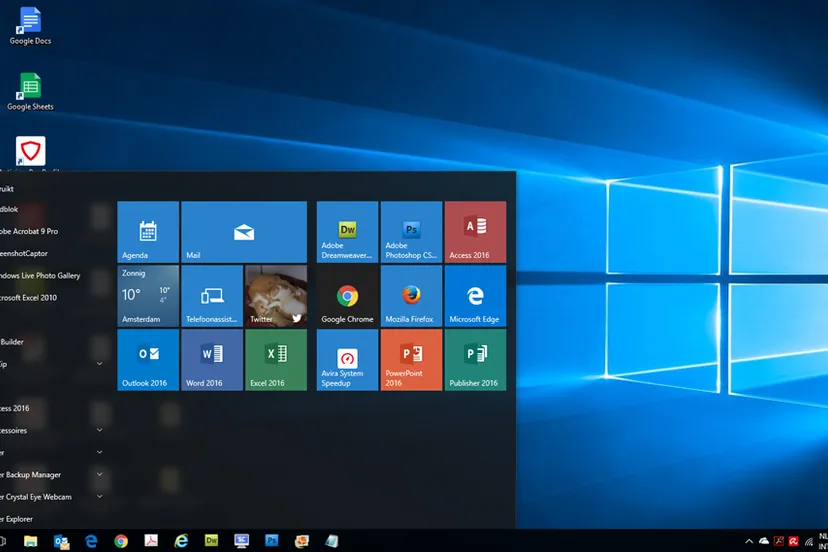The width and height of the screenshot is (828, 552).
Task: Open the PowerPoint 2016 tile
Action: pyautogui.click(x=411, y=360)
